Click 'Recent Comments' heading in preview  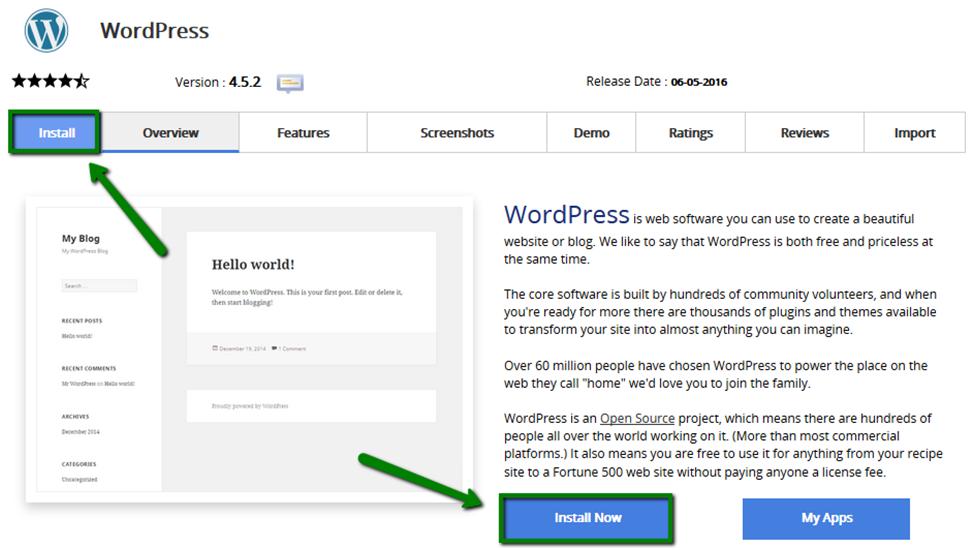(x=89, y=369)
